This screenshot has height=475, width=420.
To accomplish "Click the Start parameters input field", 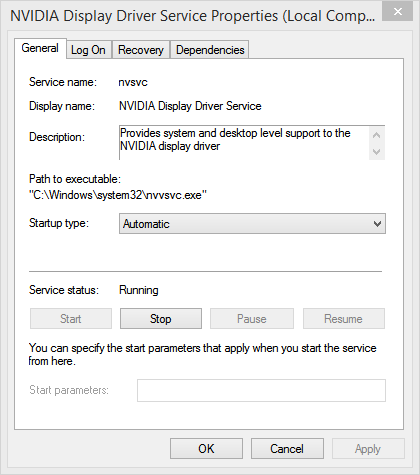I will click(x=261, y=390).
